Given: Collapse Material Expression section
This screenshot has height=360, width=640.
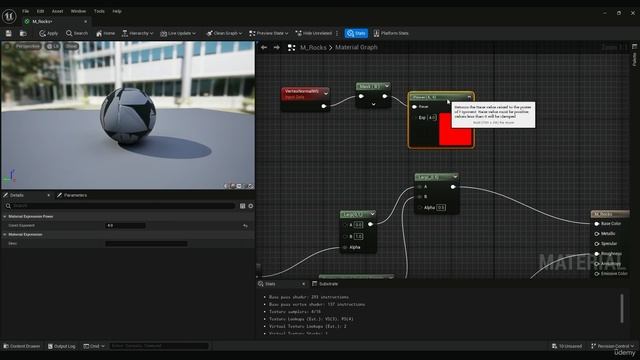Looking at the screenshot, I should coord(5,235).
